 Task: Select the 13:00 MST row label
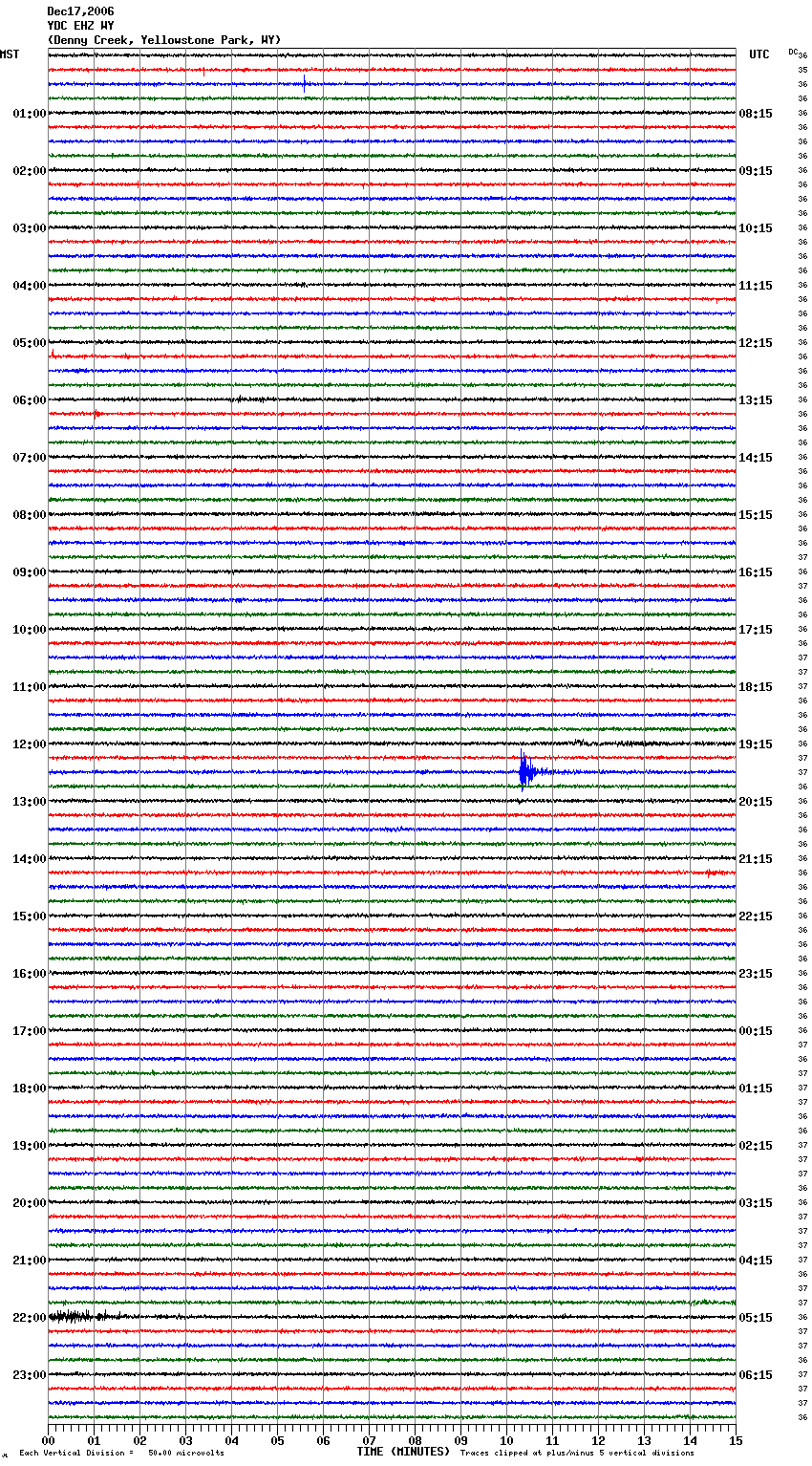[x=29, y=802]
